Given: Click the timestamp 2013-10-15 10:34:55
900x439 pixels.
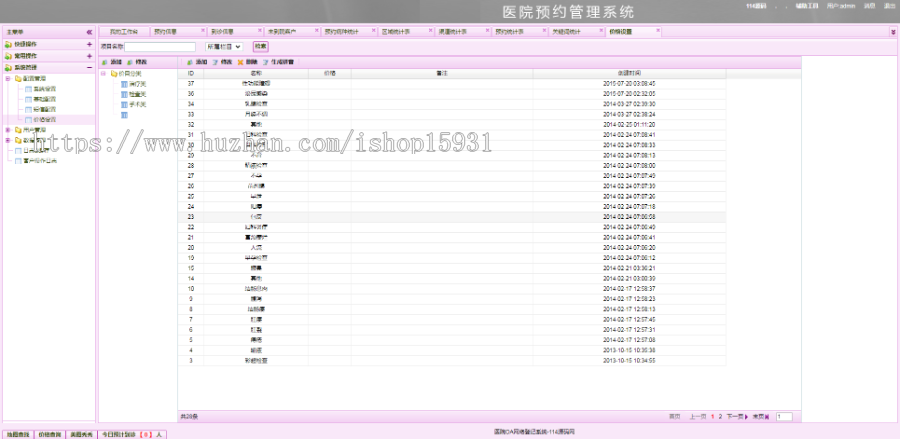Looking at the screenshot, I should 629,360.
